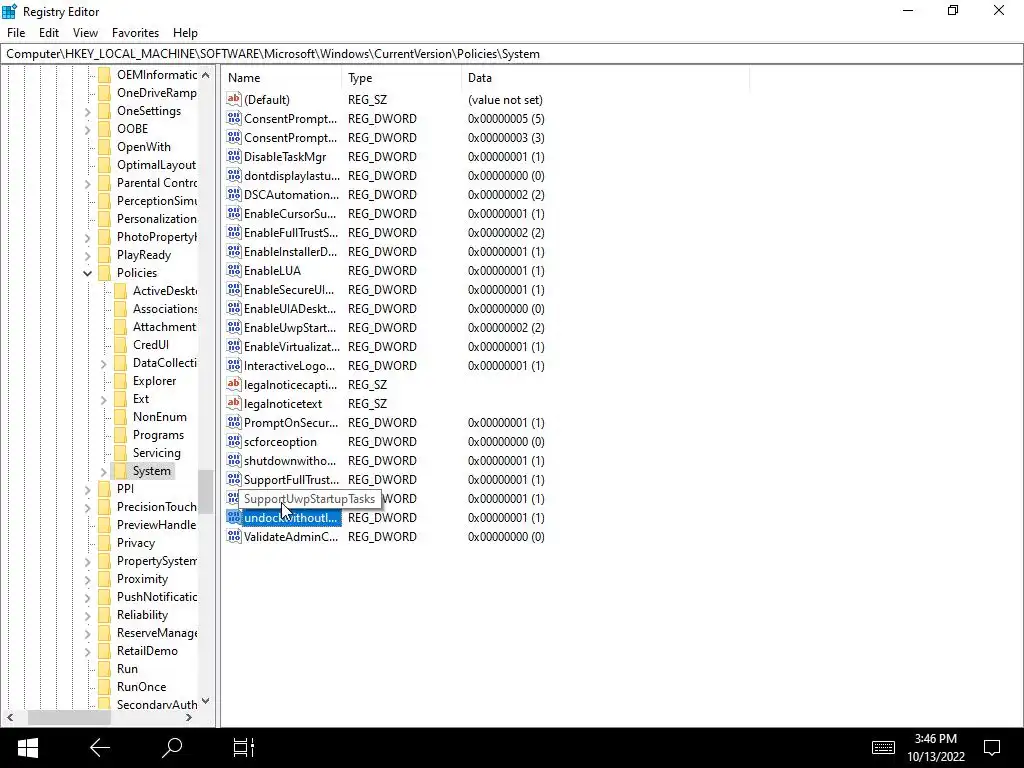Screen dimensions: 1024x768
Task: Select the PromptOnSecur... value name
Action: [x=291, y=423]
